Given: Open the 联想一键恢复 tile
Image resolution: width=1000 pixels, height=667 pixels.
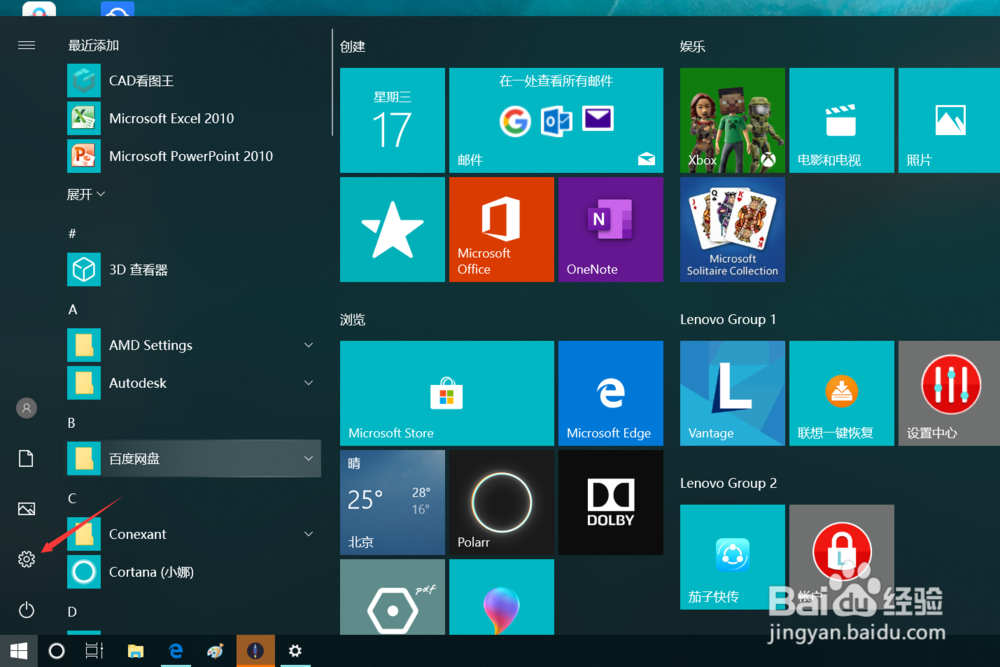Looking at the screenshot, I should coord(841,393).
